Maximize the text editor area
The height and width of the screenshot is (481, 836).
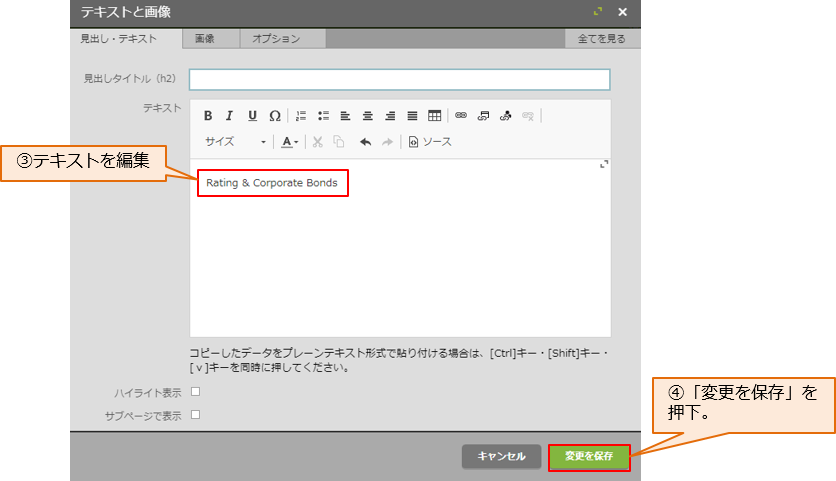604,164
